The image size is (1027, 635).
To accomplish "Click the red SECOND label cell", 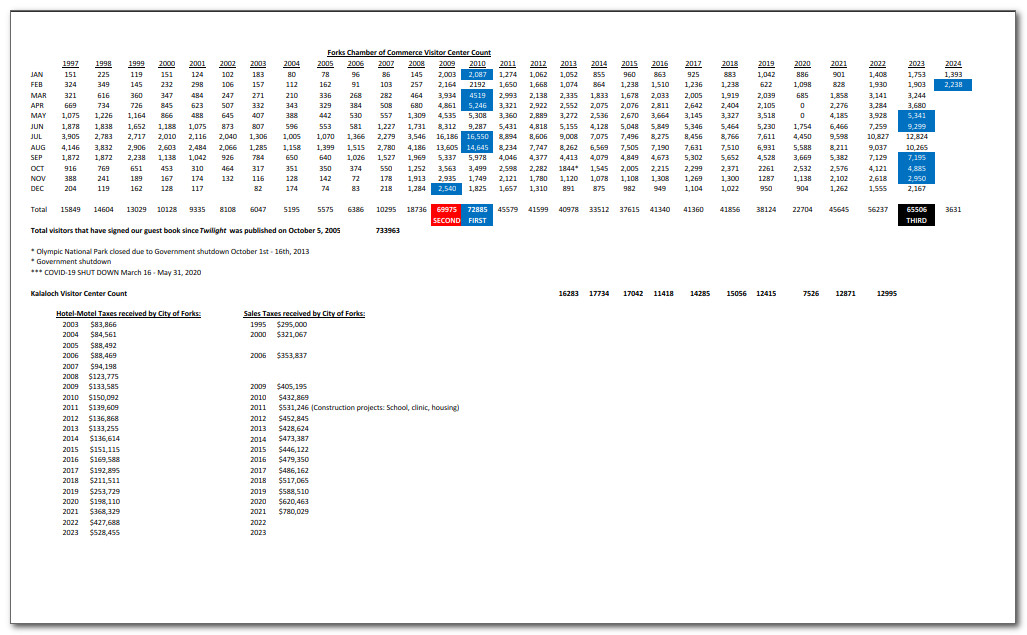I will tap(446, 220).
